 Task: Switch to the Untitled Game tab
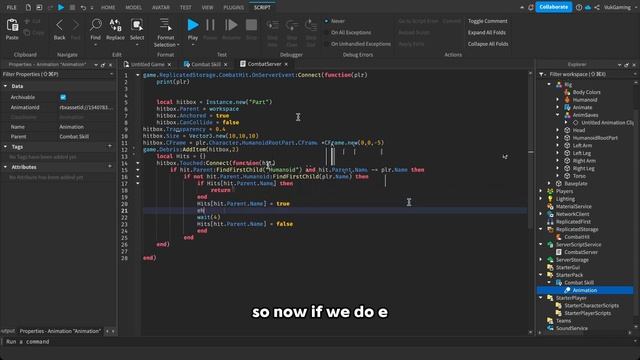[147, 64]
